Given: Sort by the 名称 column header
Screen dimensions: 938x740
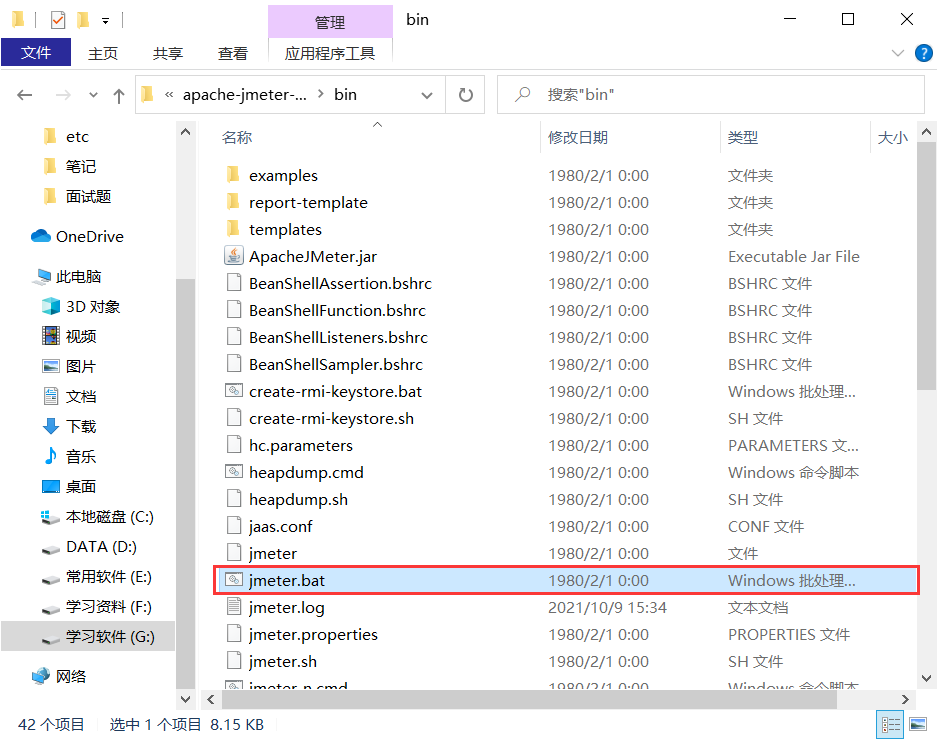Looking at the screenshot, I should point(237,137).
